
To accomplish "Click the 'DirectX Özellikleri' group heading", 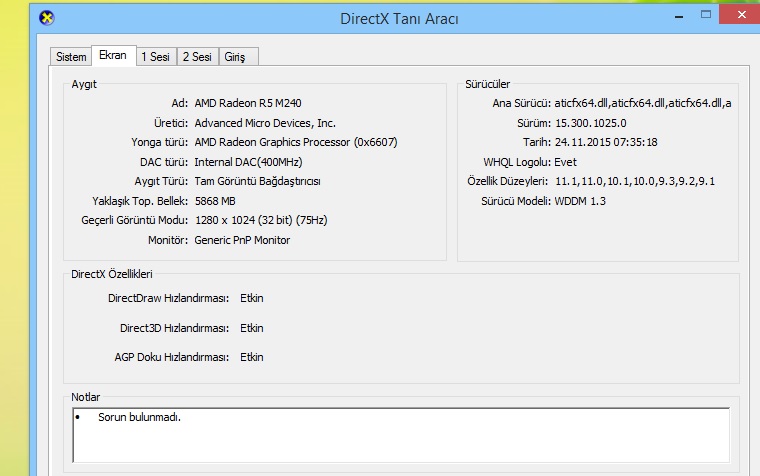I will pos(111,274).
